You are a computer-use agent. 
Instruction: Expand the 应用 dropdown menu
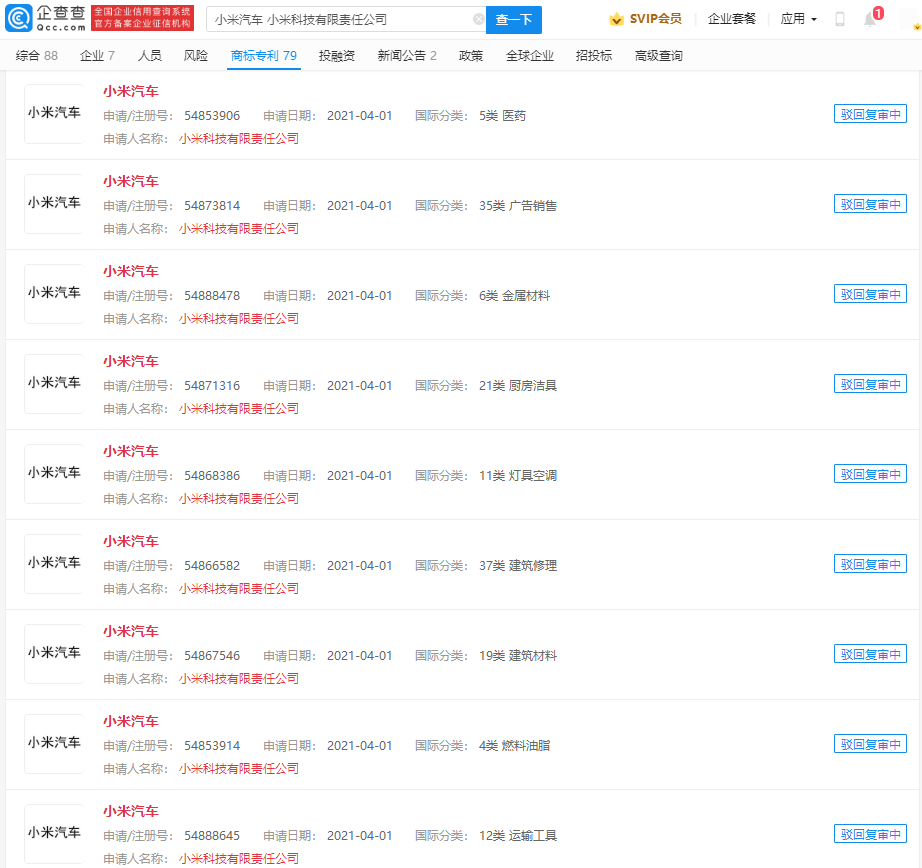[798, 19]
